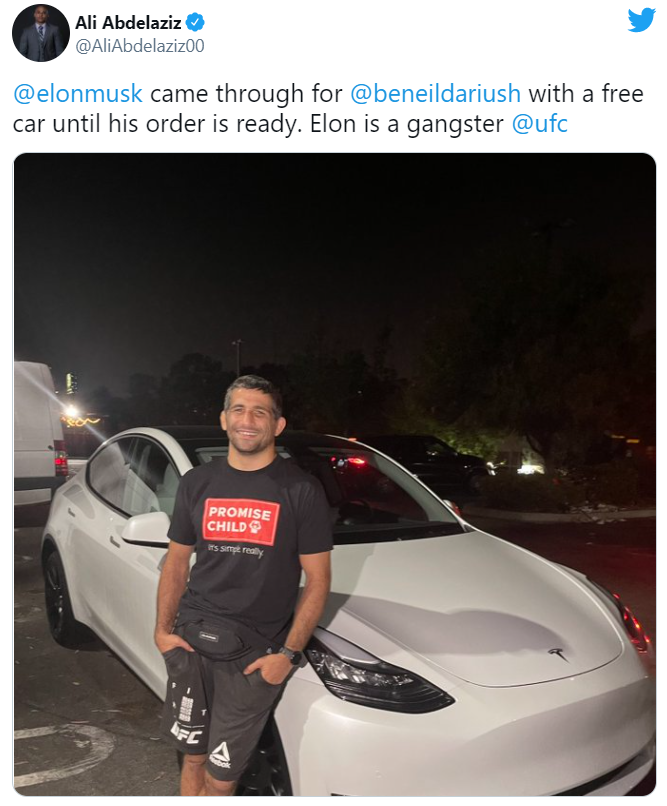667x806 pixels.
Task: Click the Ali Abdelaziz display name
Action: point(128,23)
